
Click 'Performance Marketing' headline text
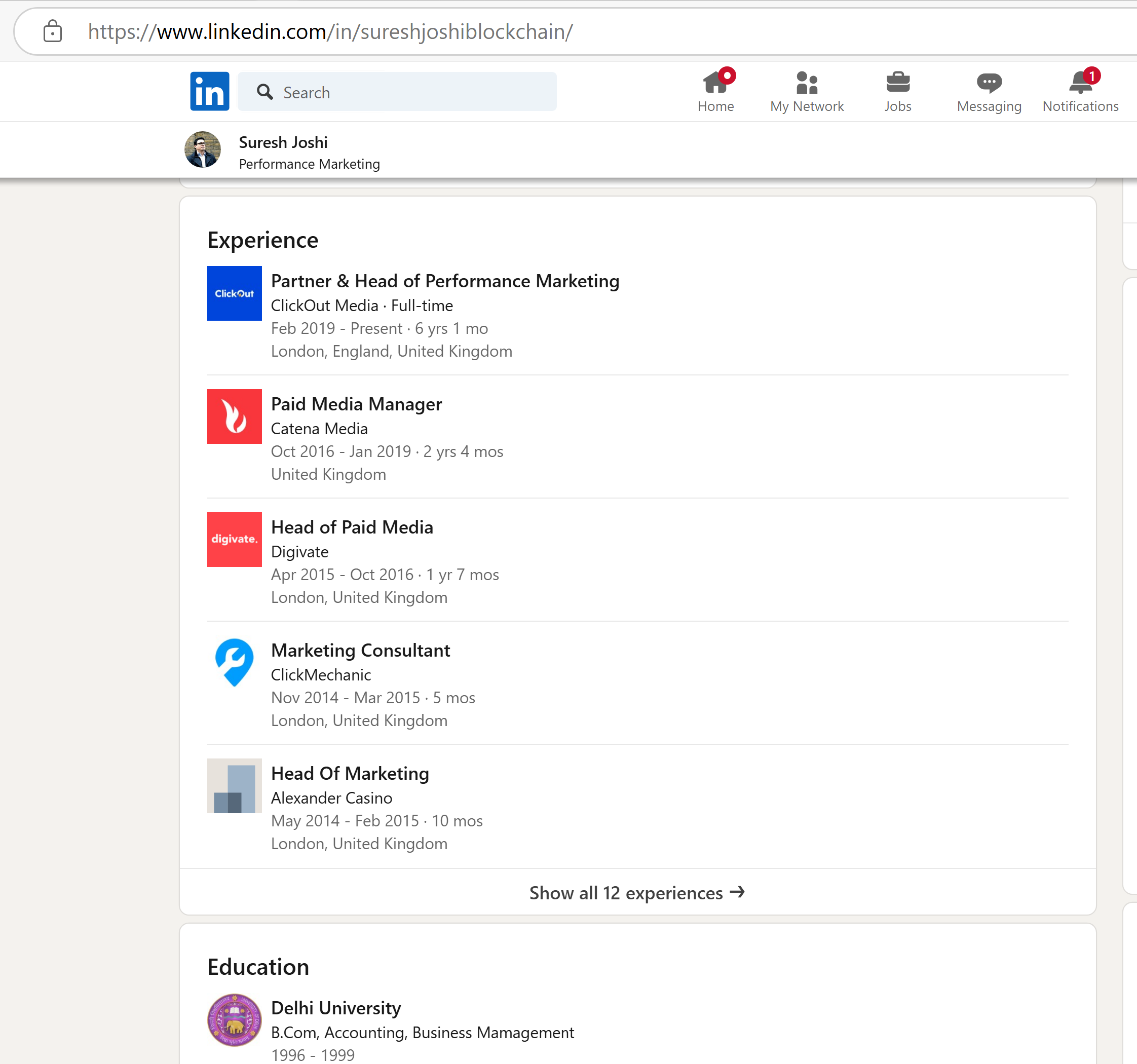pos(309,164)
